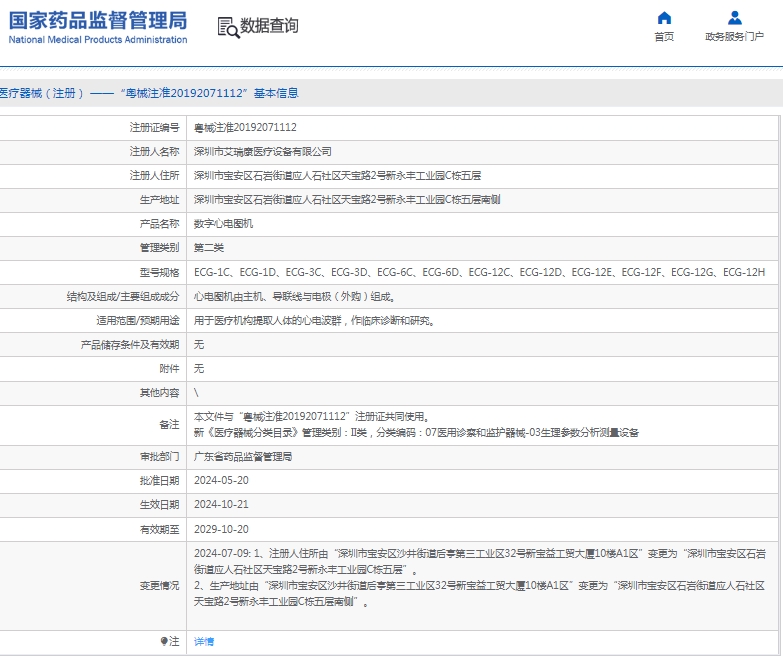The width and height of the screenshot is (783, 660).
Task: Click the 注册证编号 row label
Action: [x=154, y=128]
